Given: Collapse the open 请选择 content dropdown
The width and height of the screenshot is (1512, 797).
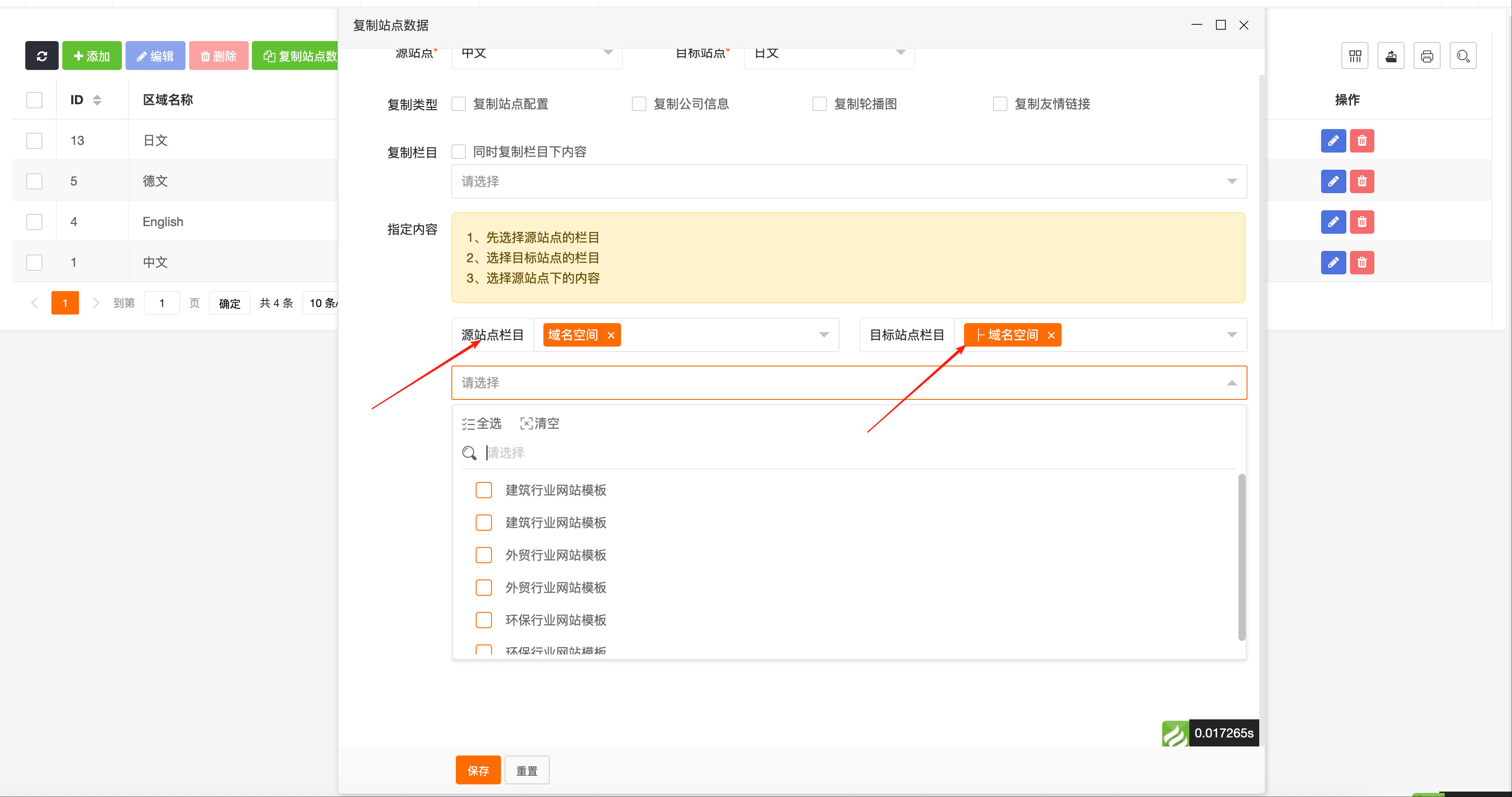Looking at the screenshot, I should coord(1231,383).
